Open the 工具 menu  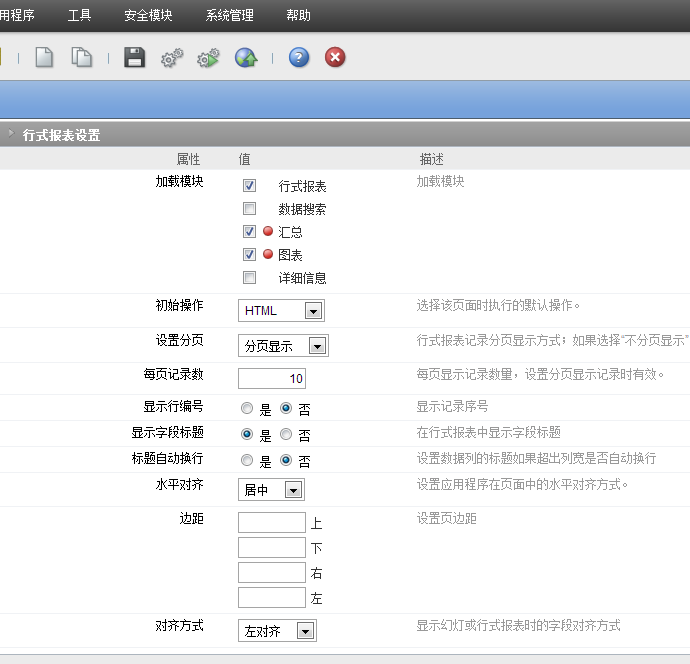79,15
